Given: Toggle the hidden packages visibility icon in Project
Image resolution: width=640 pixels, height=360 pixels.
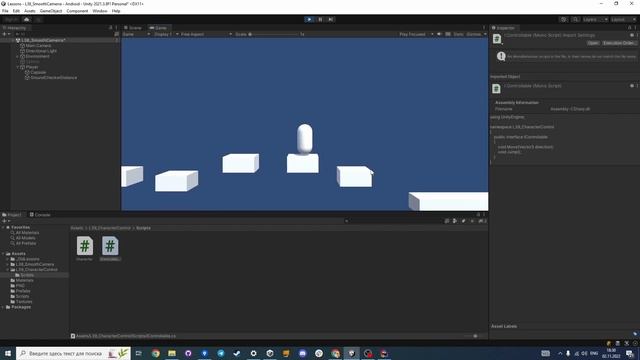Looking at the screenshot, I should click(x=482, y=221).
